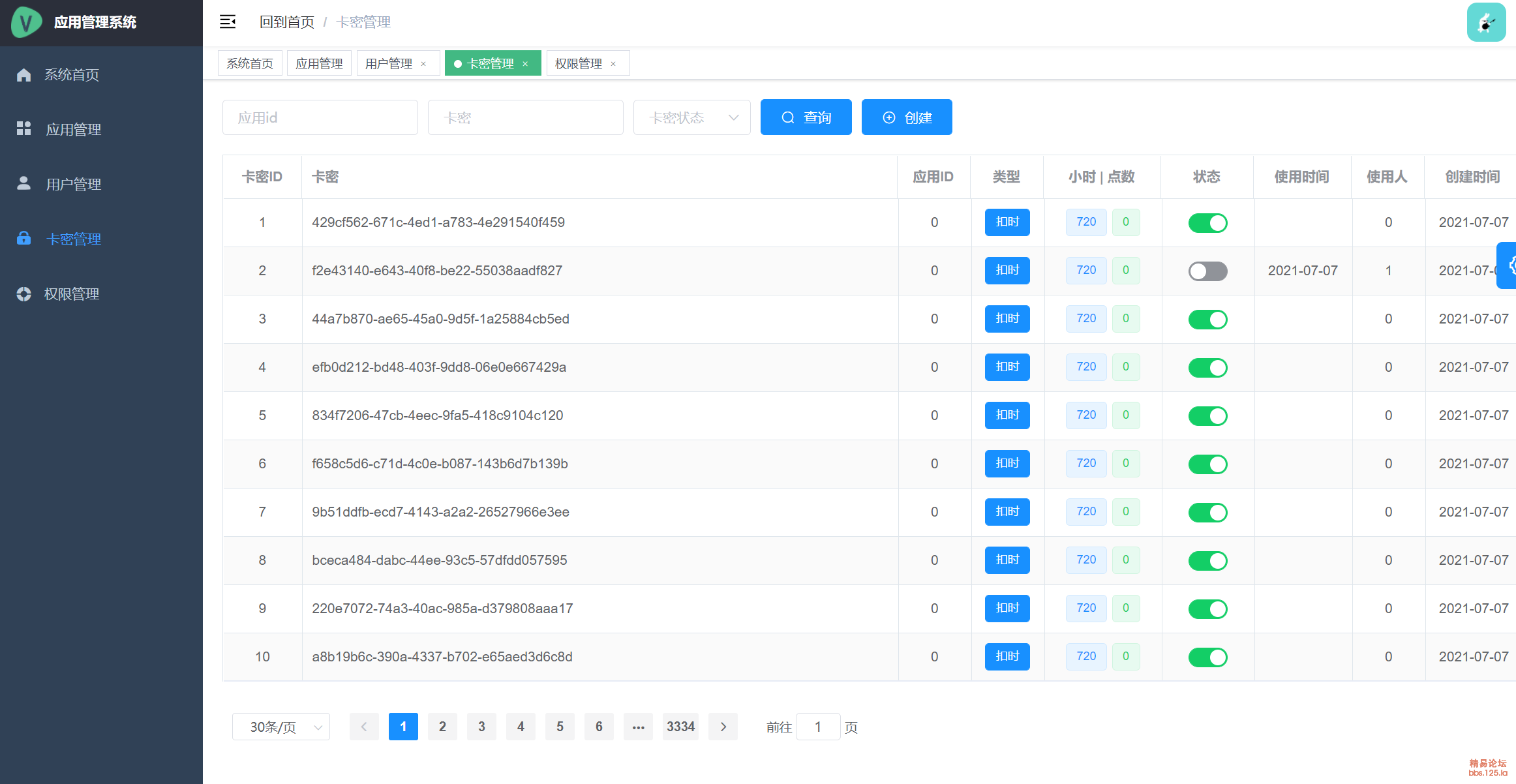Expand the 卡密状态 dropdown
Viewport: 1516px width, 784px height.
pyautogui.click(x=691, y=117)
